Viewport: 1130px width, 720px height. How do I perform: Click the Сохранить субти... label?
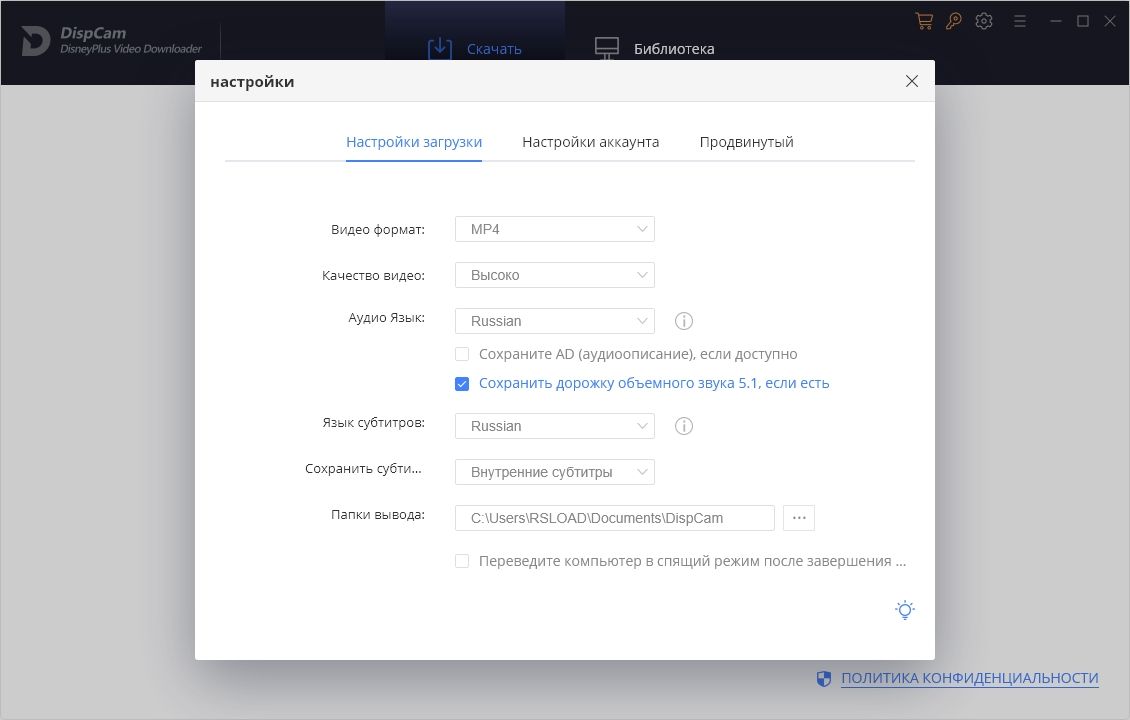coord(363,468)
